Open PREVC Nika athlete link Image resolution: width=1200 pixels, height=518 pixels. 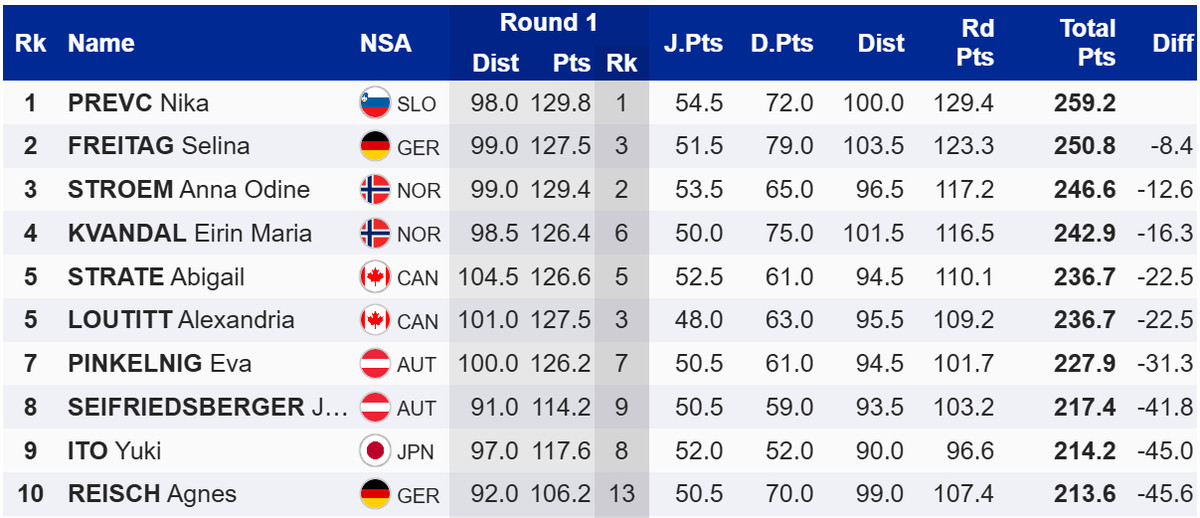[138, 103]
